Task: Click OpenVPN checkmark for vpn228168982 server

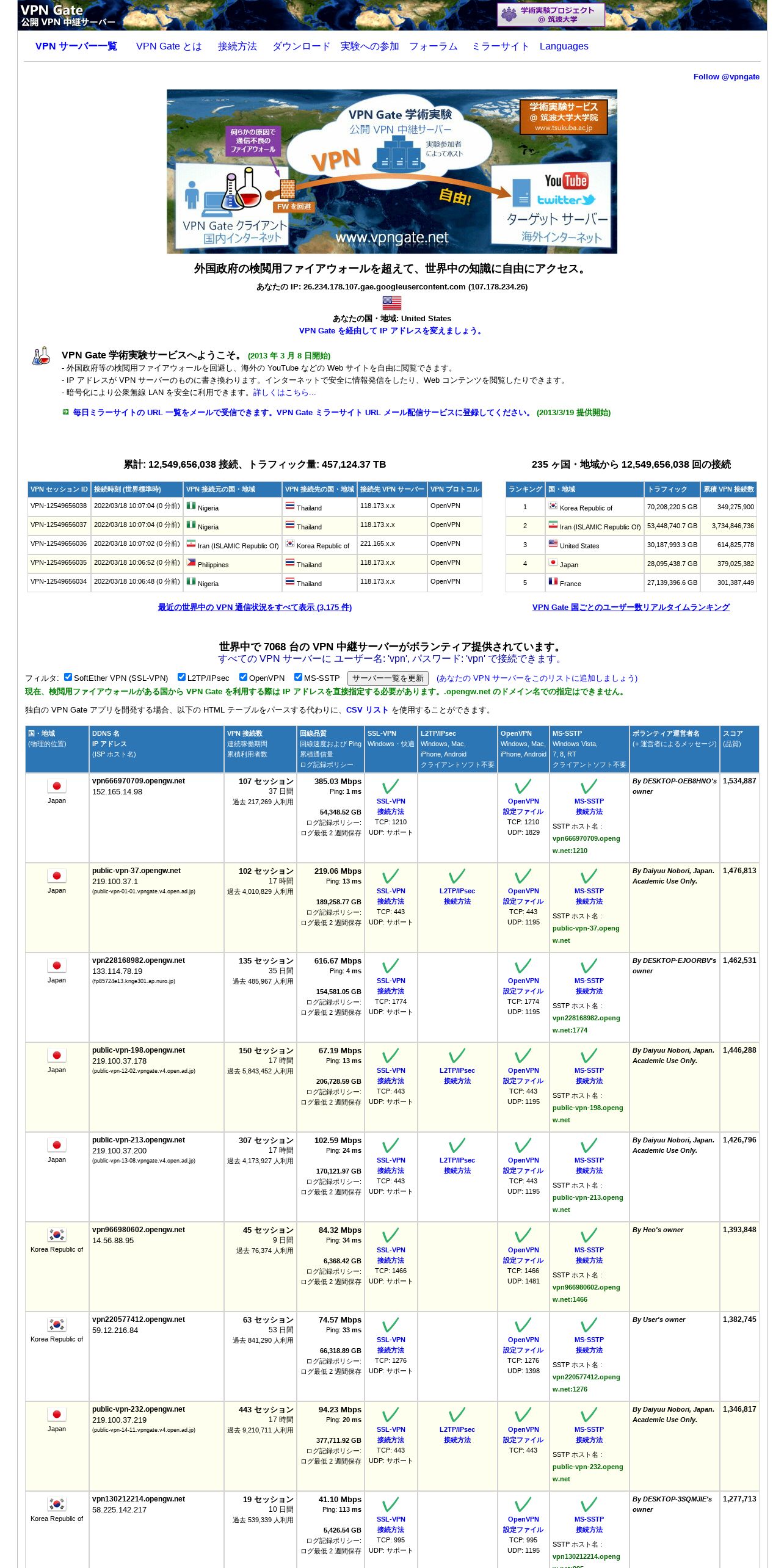Action: (x=523, y=966)
